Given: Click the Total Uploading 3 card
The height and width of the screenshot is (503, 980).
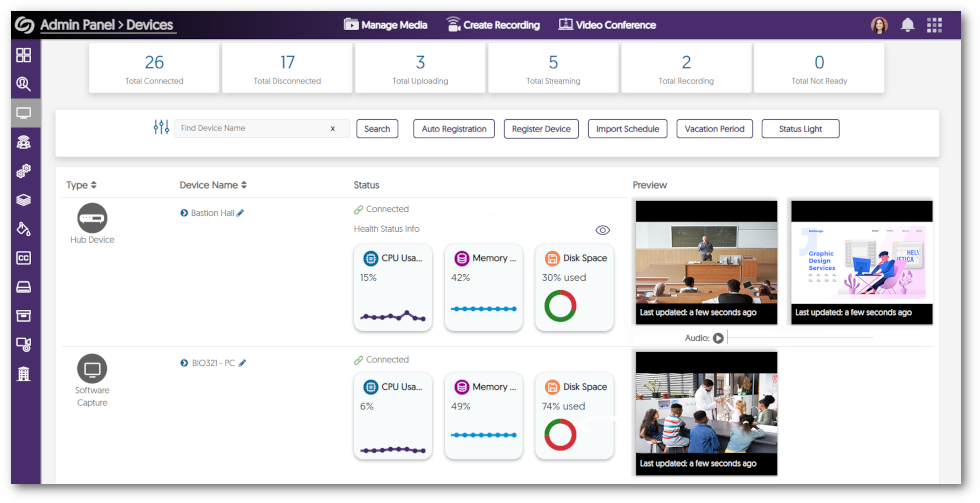Looking at the screenshot, I should 421,68.
